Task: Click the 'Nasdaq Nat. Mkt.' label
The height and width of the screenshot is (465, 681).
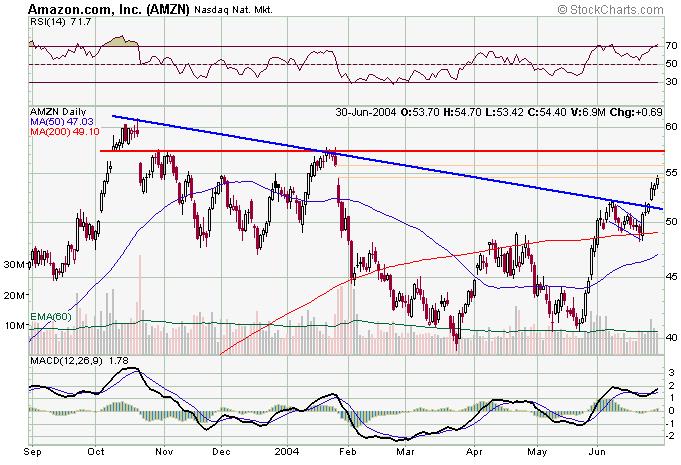Action: [233, 10]
